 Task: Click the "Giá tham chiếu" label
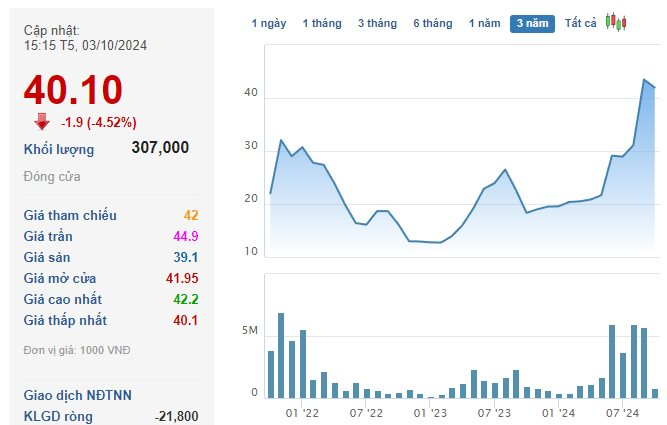[70, 215]
